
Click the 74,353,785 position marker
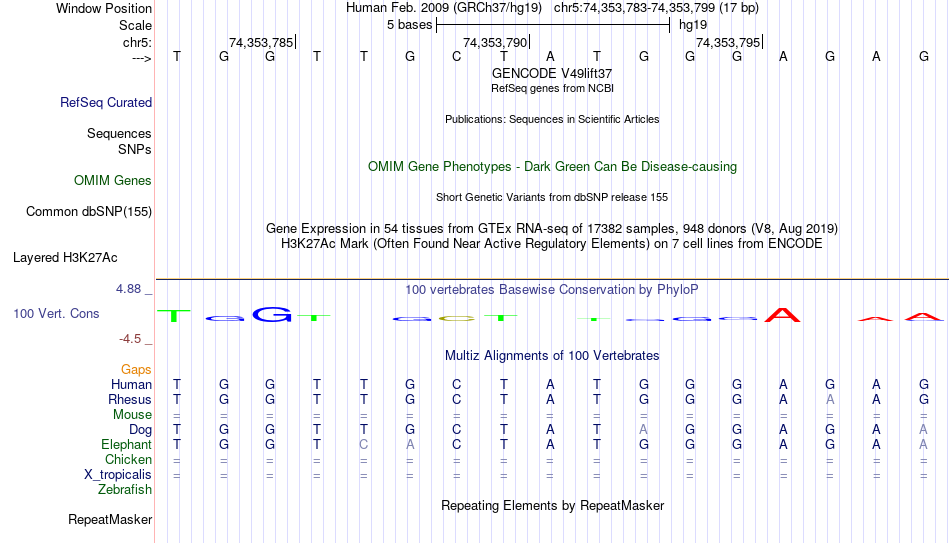coord(262,42)
